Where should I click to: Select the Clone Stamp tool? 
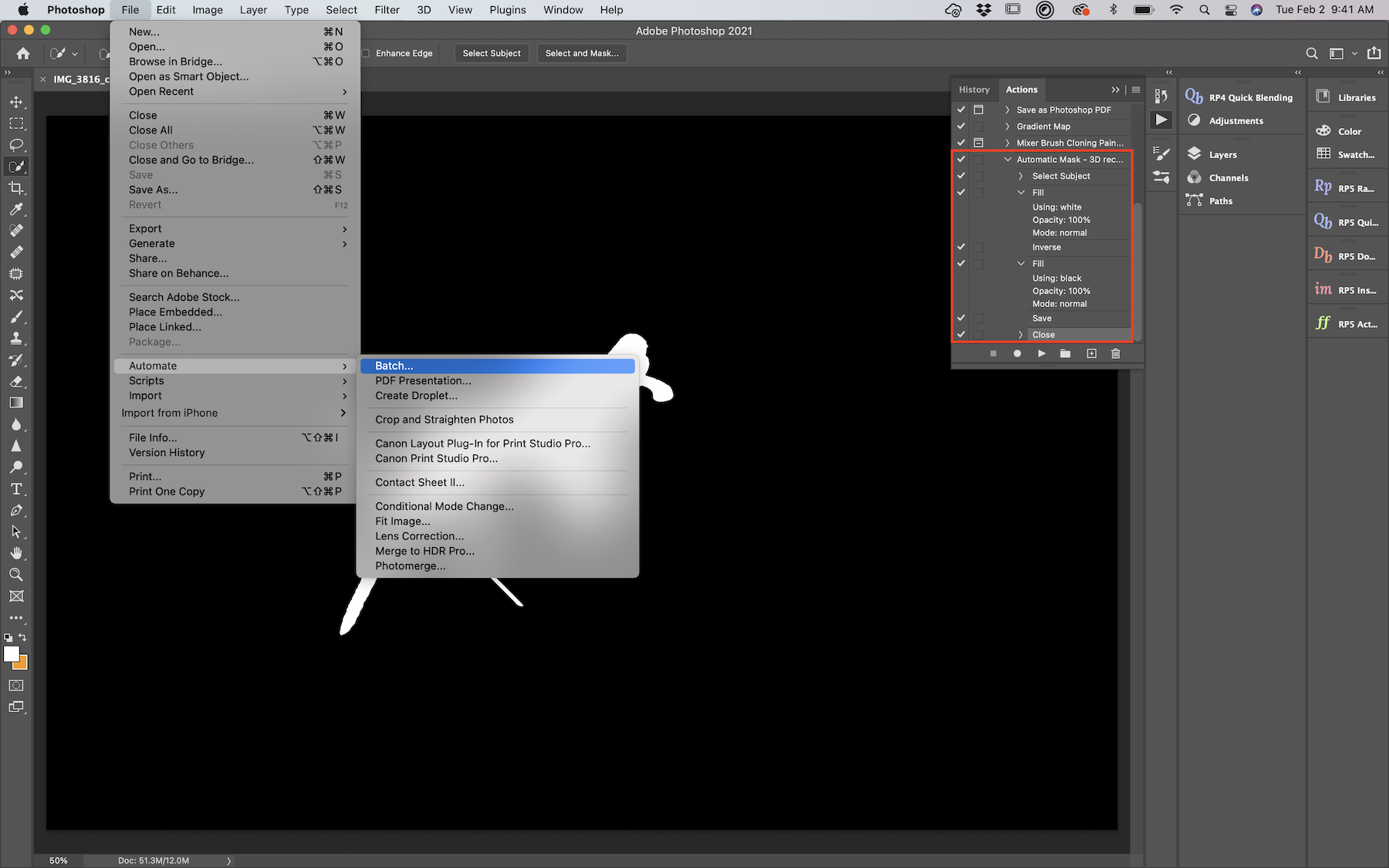[15, 338]
